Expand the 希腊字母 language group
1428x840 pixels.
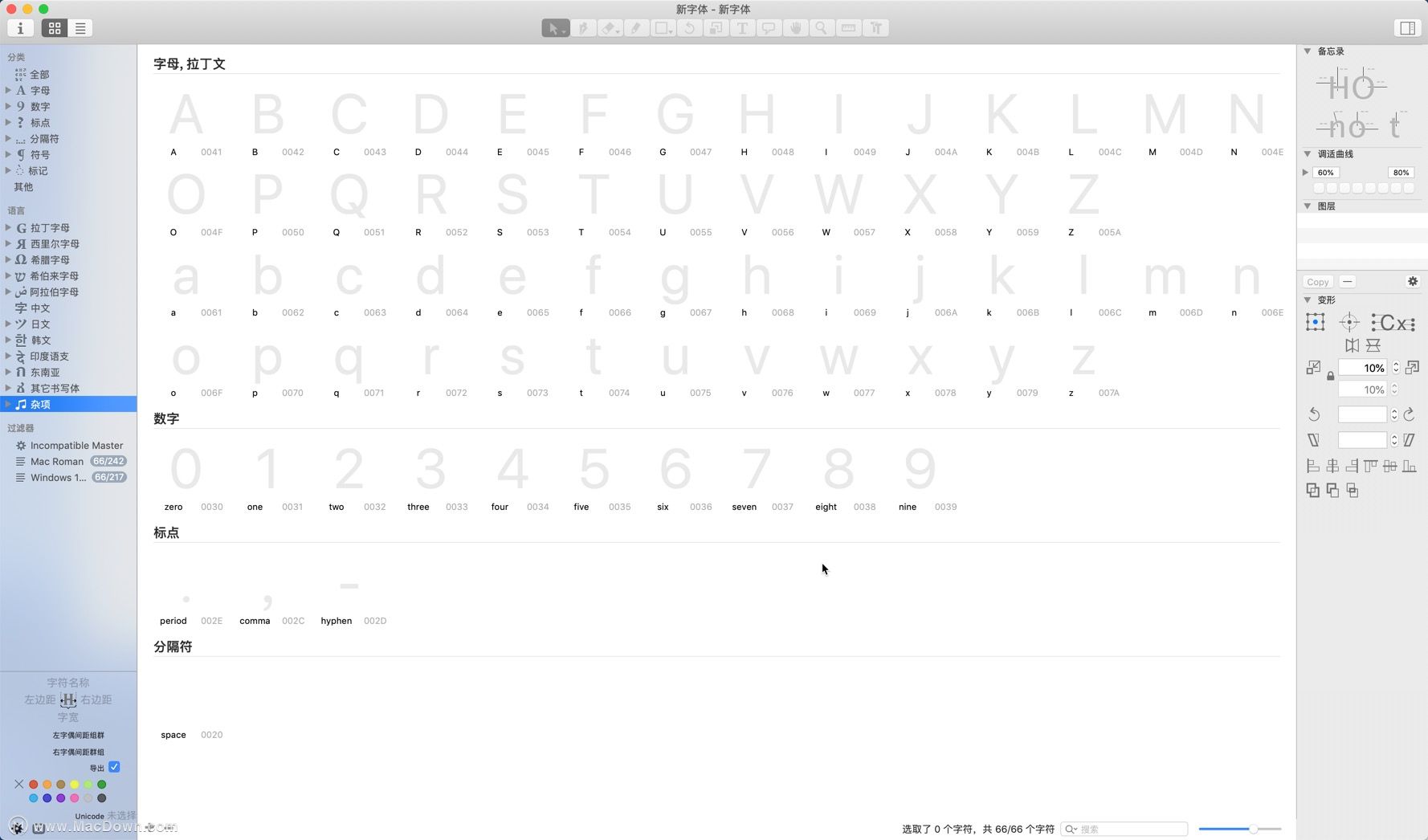click(8, 259)
